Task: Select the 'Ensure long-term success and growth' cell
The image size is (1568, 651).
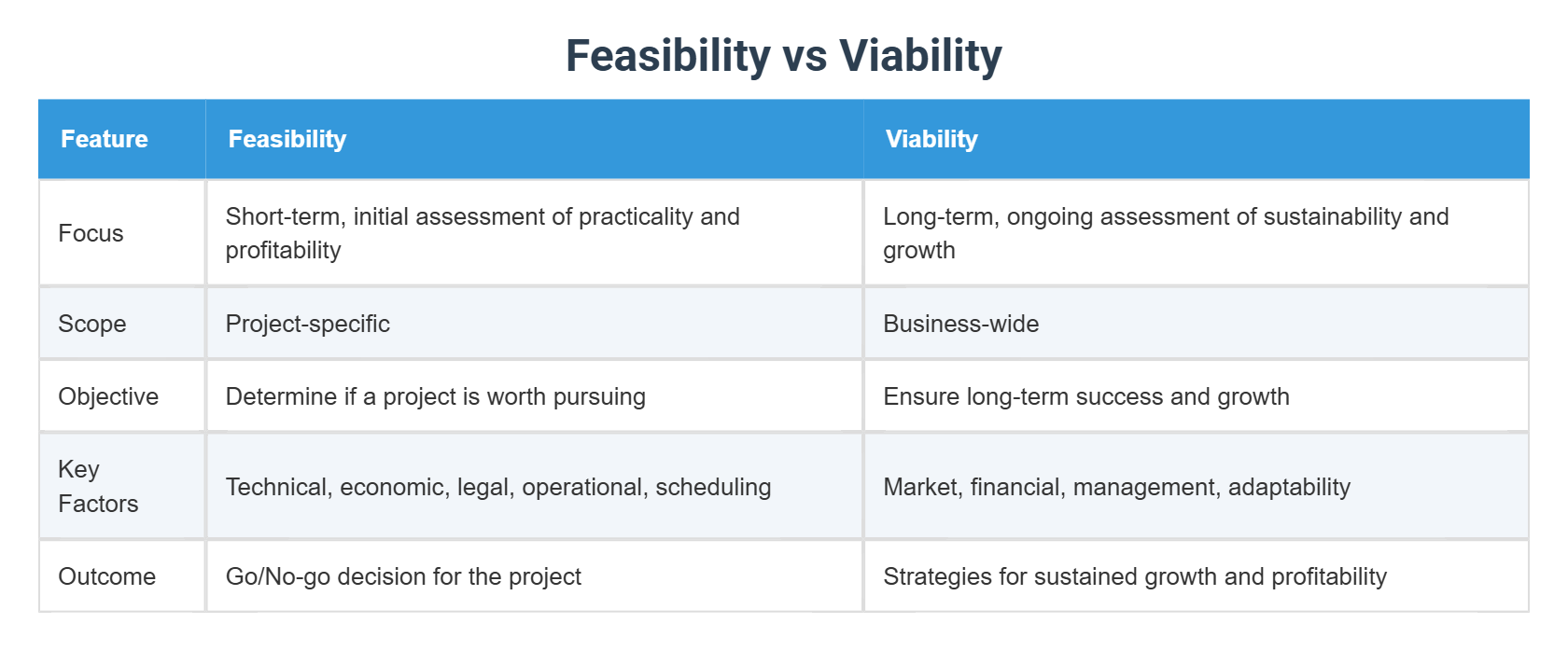Action: click(1086, 396)
